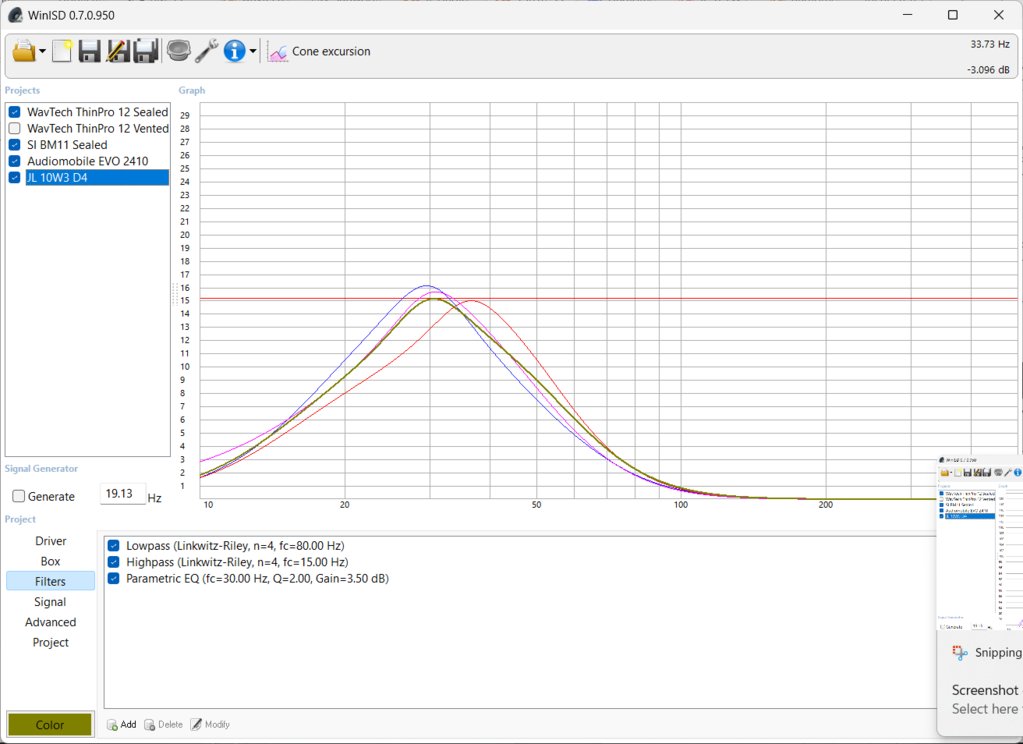Click the Snipping Tool notification icon
Image resolution: width=1023 pixels, height=744 pixels.
(x=959, y=652)
